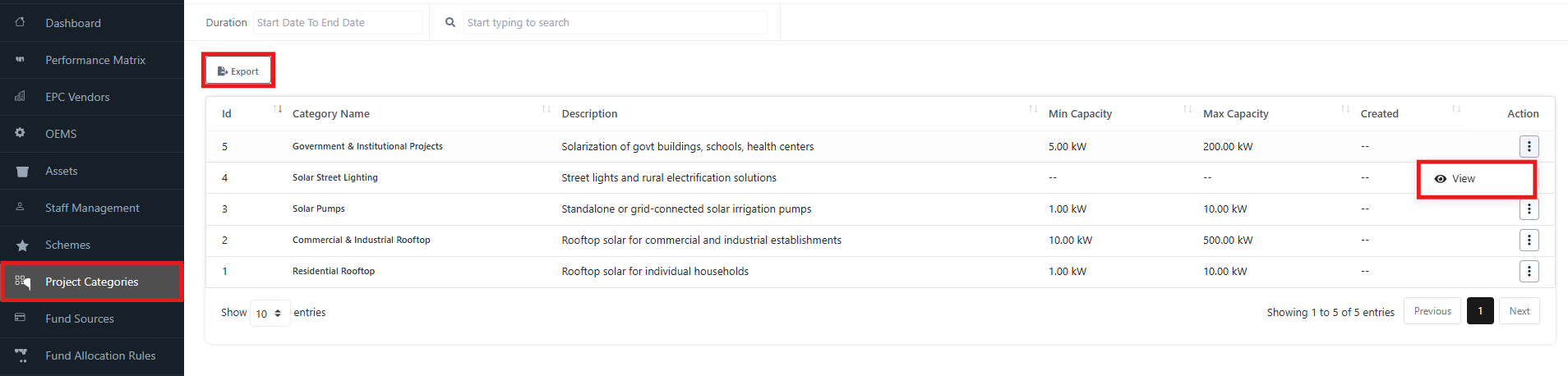Viewport: 1568px width, 376px height.
Task: Focus the Start typing to search field
Action: tap(614, 23)
